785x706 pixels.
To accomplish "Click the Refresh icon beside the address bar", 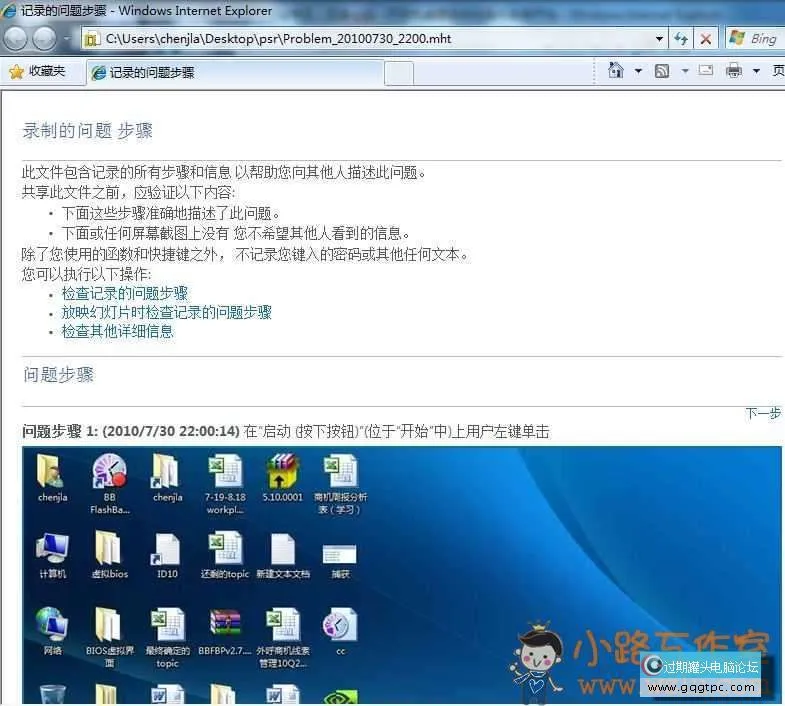I will click(681, 39).
